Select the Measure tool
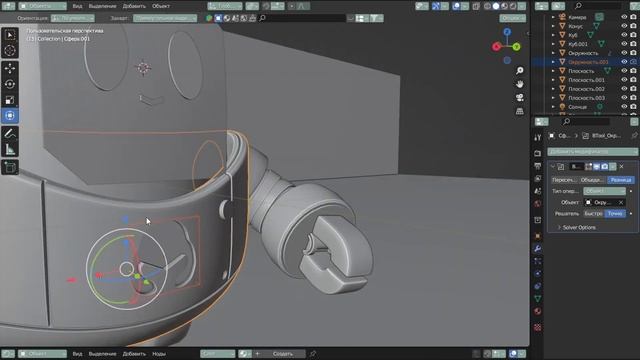The width and height of the screenshot is (640, 360). (x=10, y=149)
